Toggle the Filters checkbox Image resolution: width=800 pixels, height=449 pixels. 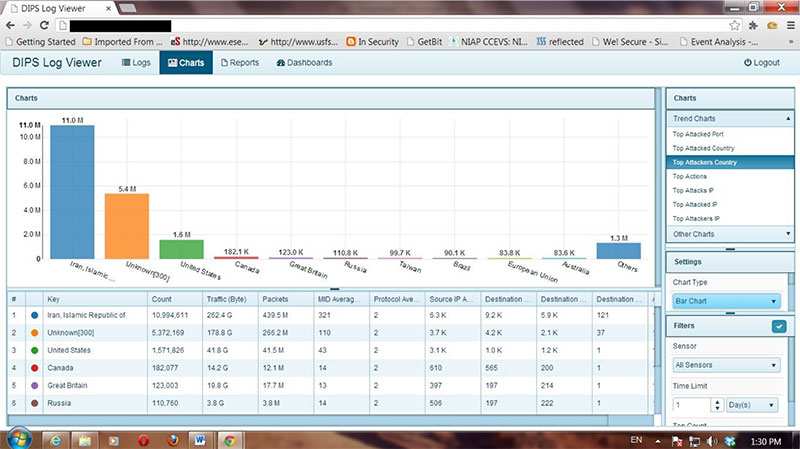[779, 326]
